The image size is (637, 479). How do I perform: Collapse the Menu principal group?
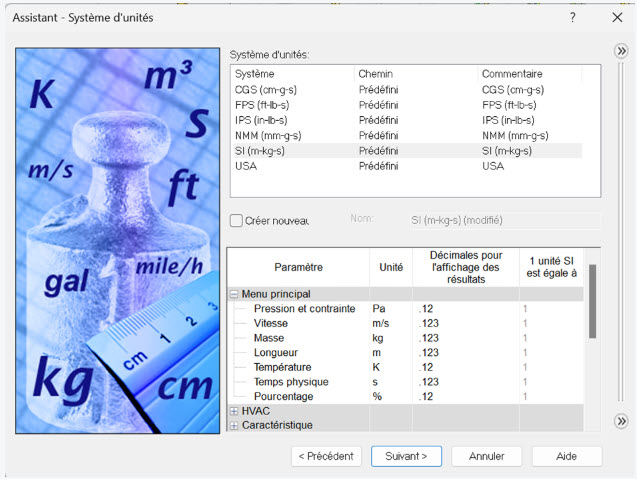click(234, 294)
